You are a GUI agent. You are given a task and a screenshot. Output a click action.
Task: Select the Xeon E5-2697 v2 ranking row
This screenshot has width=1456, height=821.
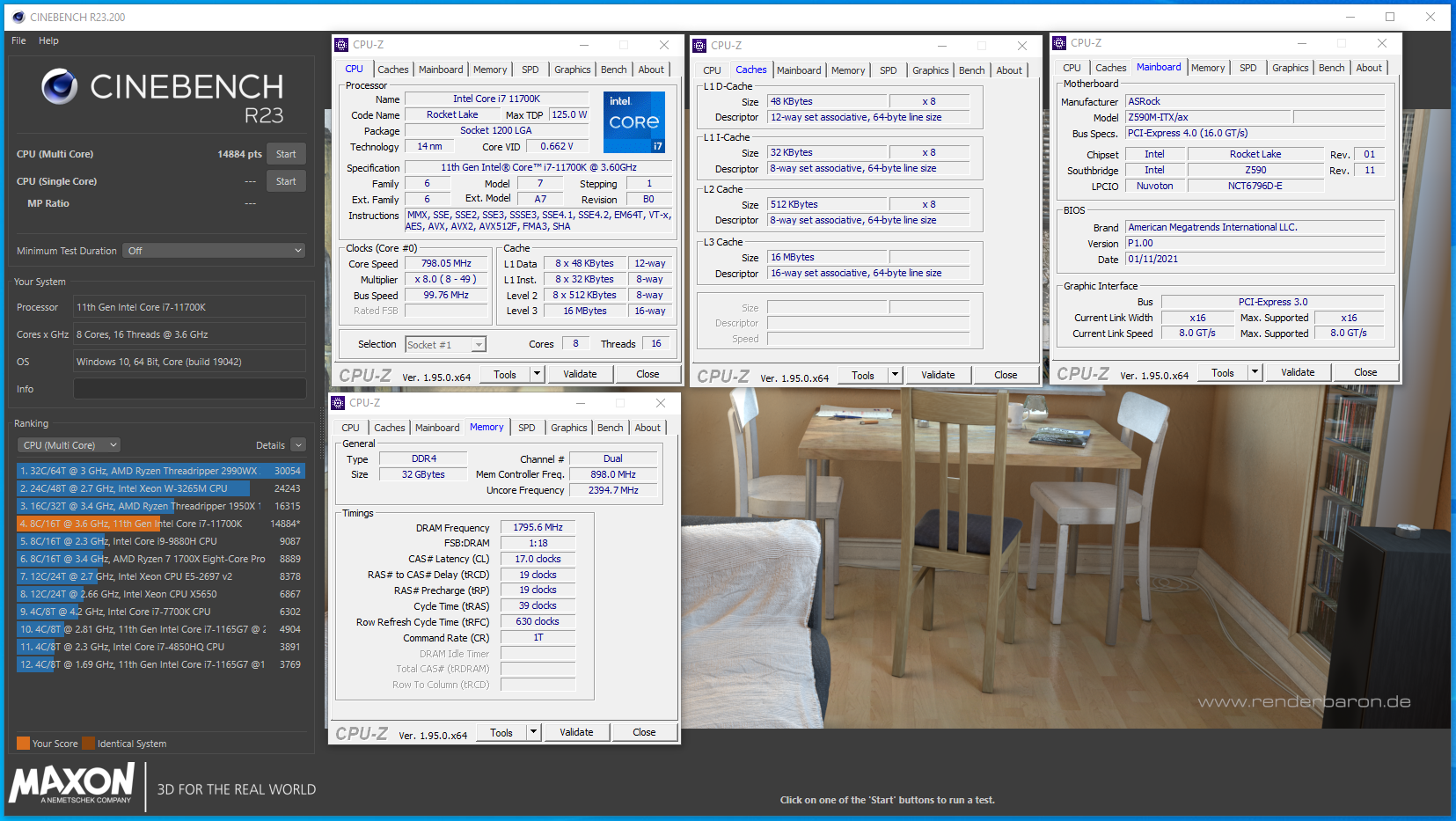(161, 576)
